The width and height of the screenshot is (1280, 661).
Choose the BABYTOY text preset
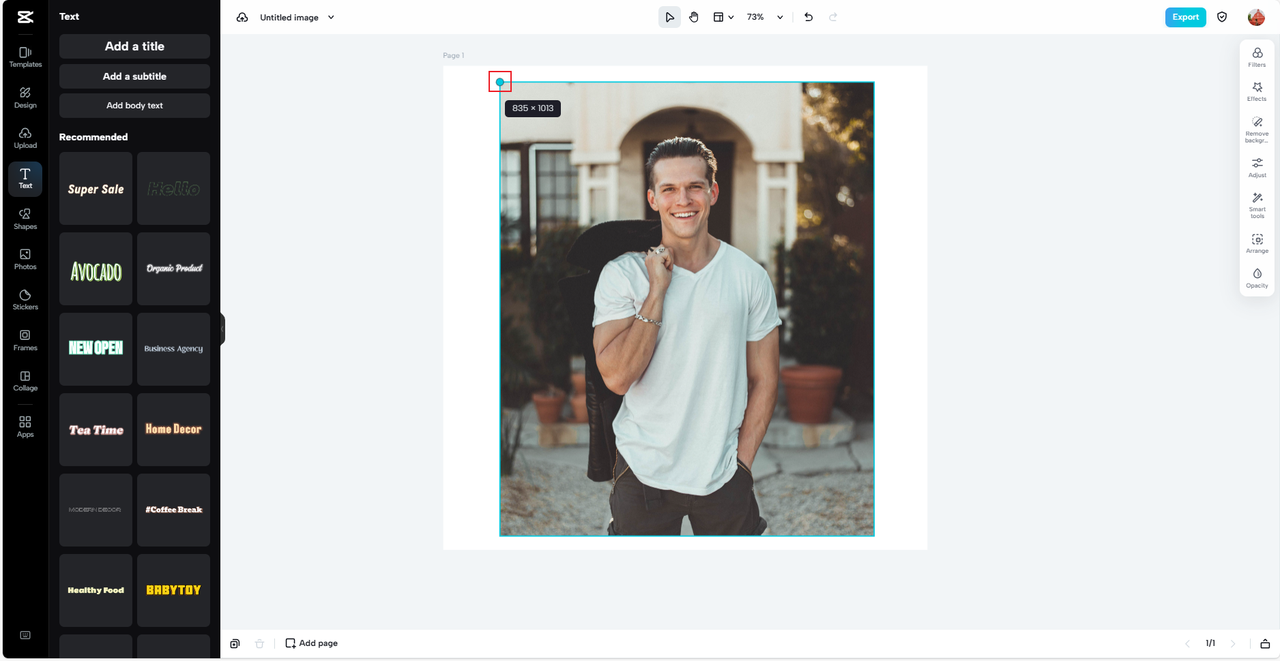coord(173,590)
